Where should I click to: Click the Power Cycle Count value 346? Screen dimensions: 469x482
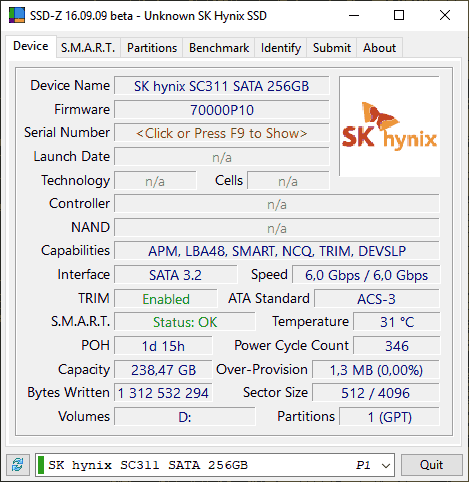(397, 346)
